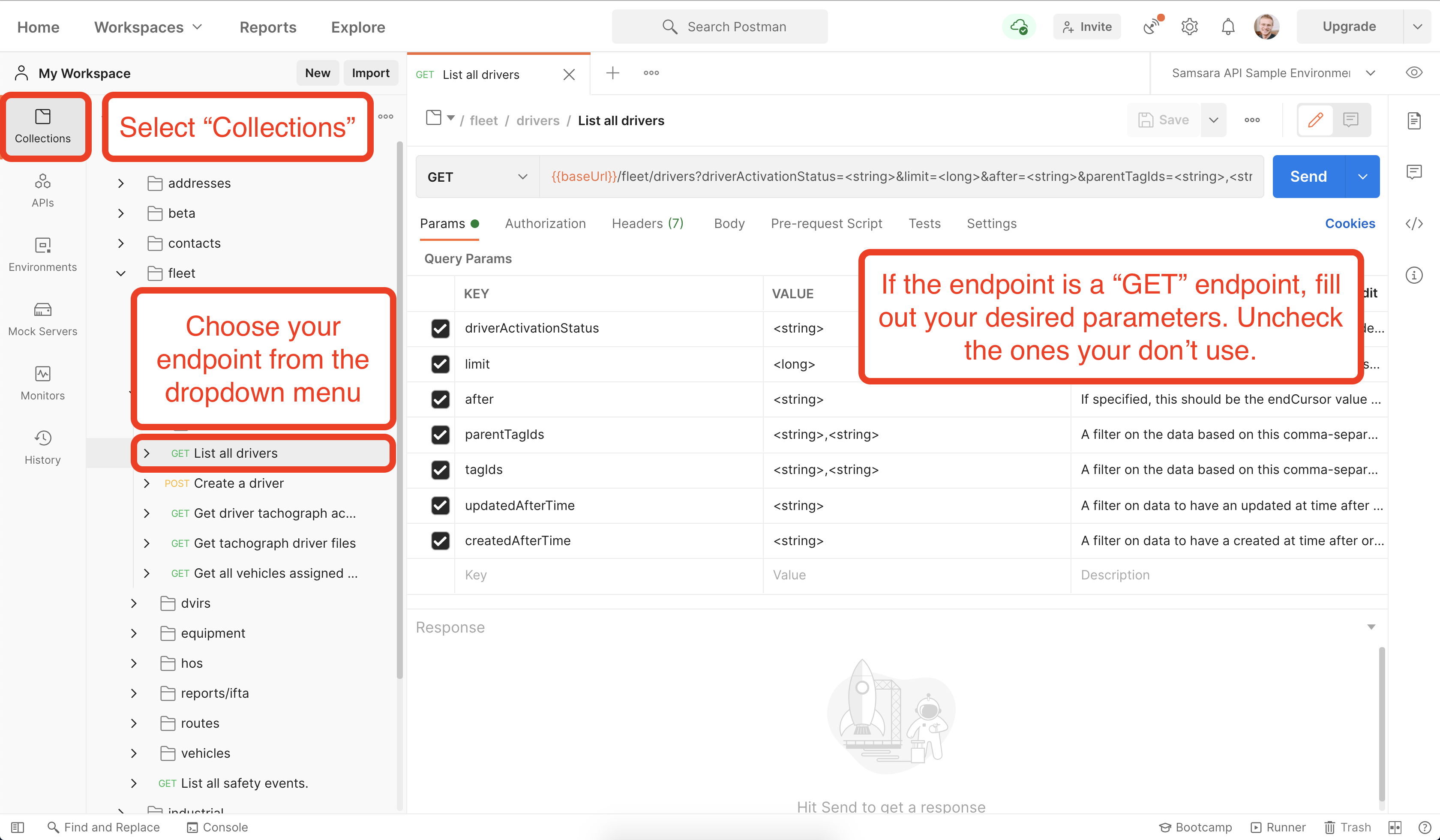Uncheck the limit parameter checkbox

point(440,364)
